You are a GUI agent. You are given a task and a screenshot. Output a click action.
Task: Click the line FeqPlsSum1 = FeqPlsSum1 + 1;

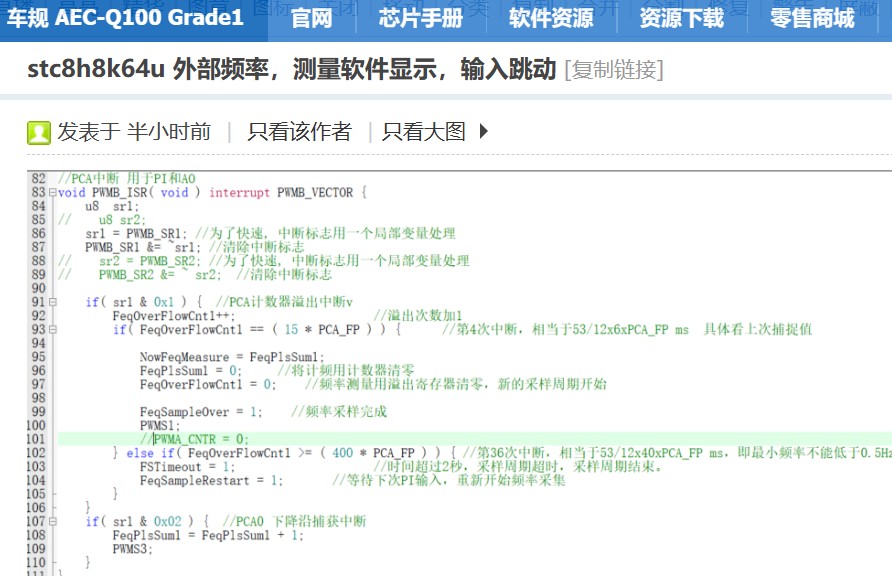tap(208, 536)
